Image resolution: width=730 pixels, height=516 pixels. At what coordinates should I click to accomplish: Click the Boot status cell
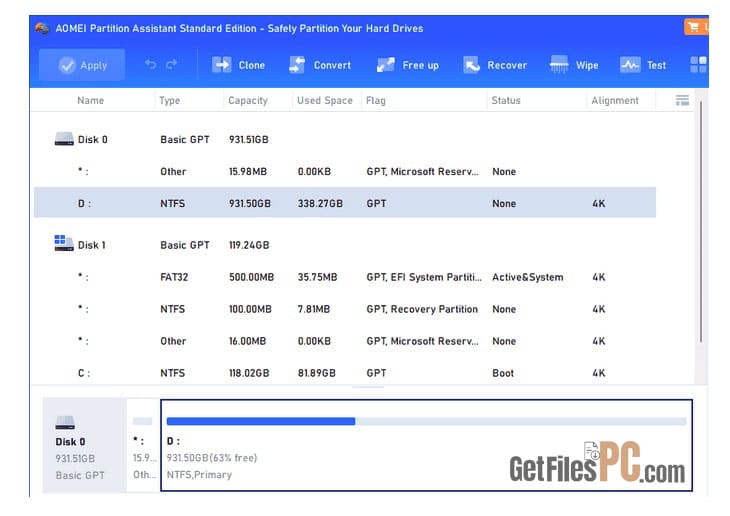[x=503, y=373]
